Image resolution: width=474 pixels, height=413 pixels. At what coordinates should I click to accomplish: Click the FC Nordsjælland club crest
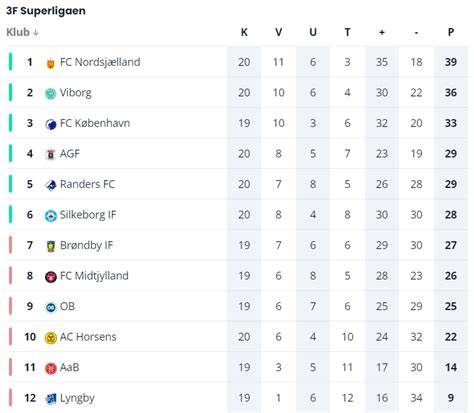(50, 63)
